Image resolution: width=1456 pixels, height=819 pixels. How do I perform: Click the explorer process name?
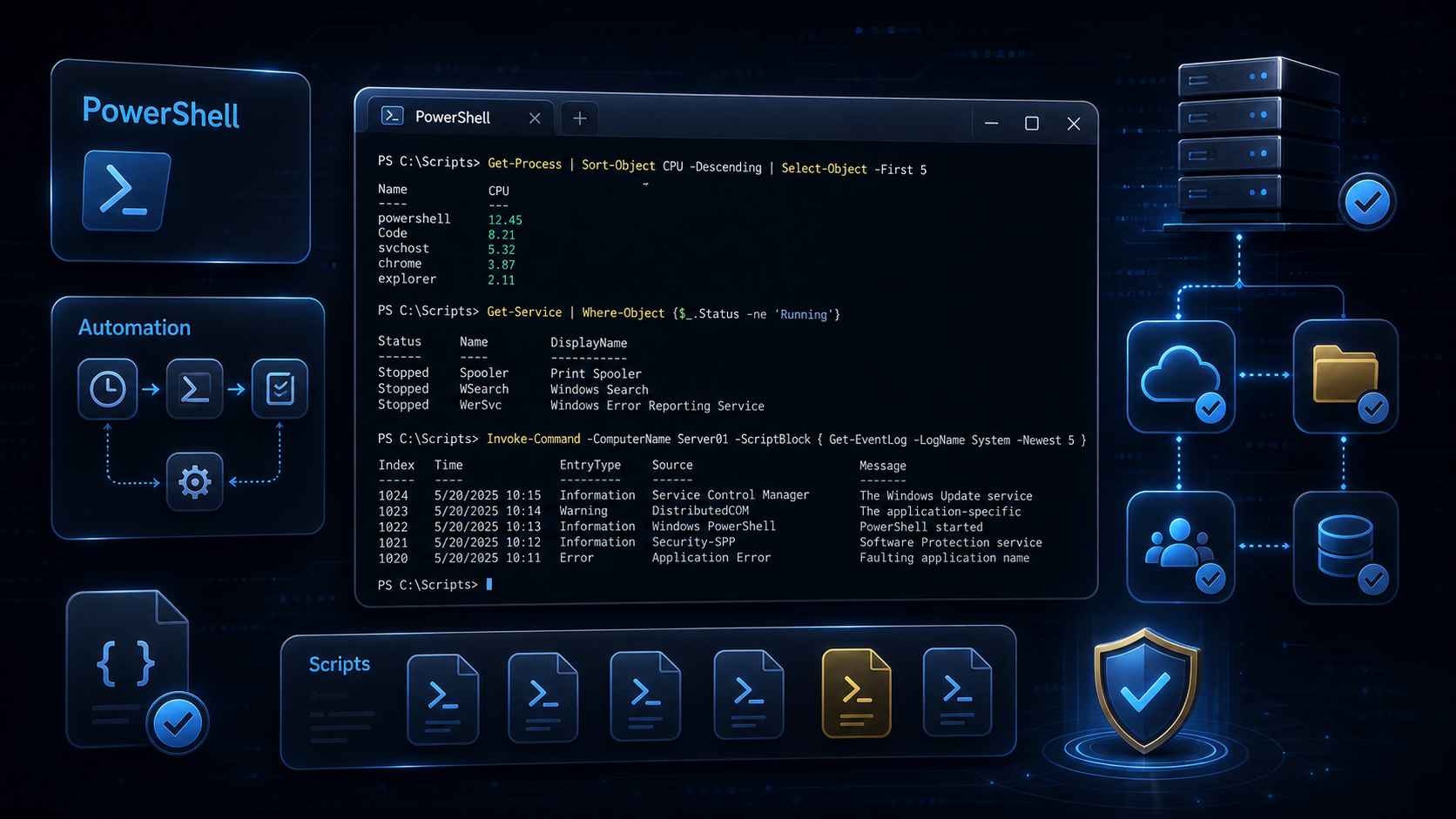[x=407, y=279]
